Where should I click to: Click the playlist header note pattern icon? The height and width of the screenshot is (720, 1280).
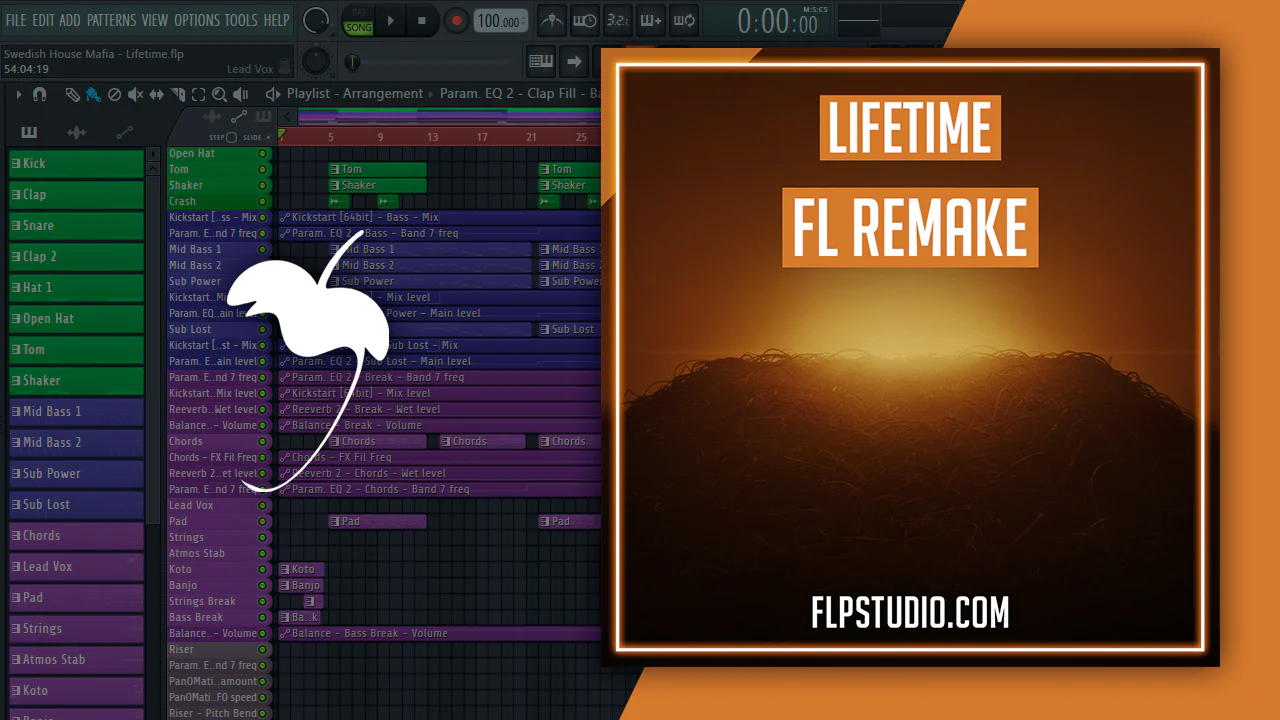(263, 118)
